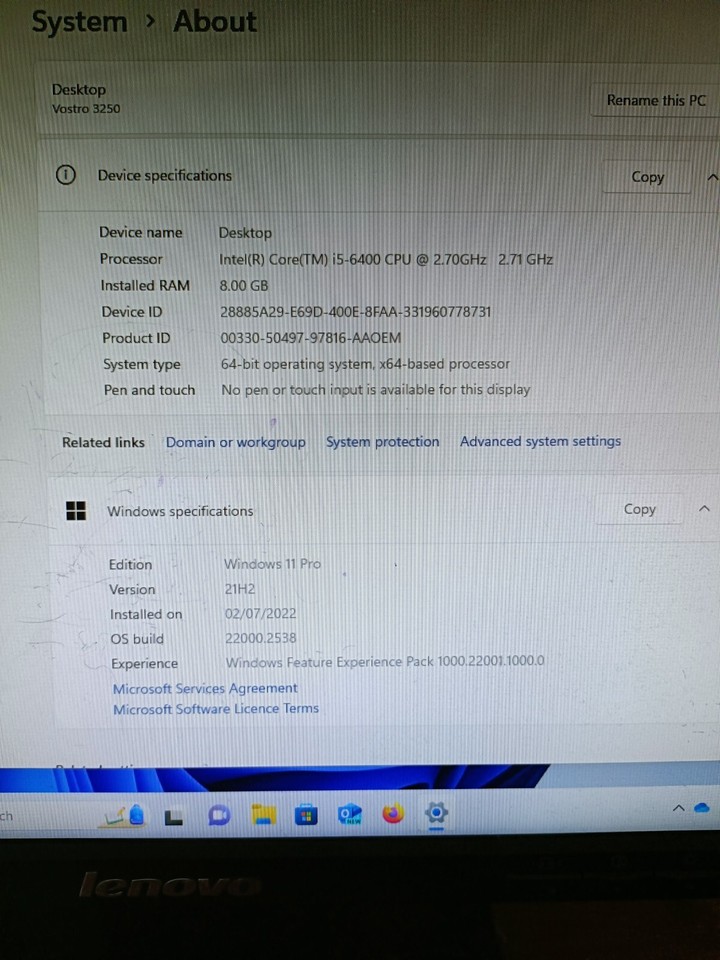Collapse the Windows specifications section chevron
Viewport: 720px width, 960px height.
pyautogui.click(x=704, y=509)
